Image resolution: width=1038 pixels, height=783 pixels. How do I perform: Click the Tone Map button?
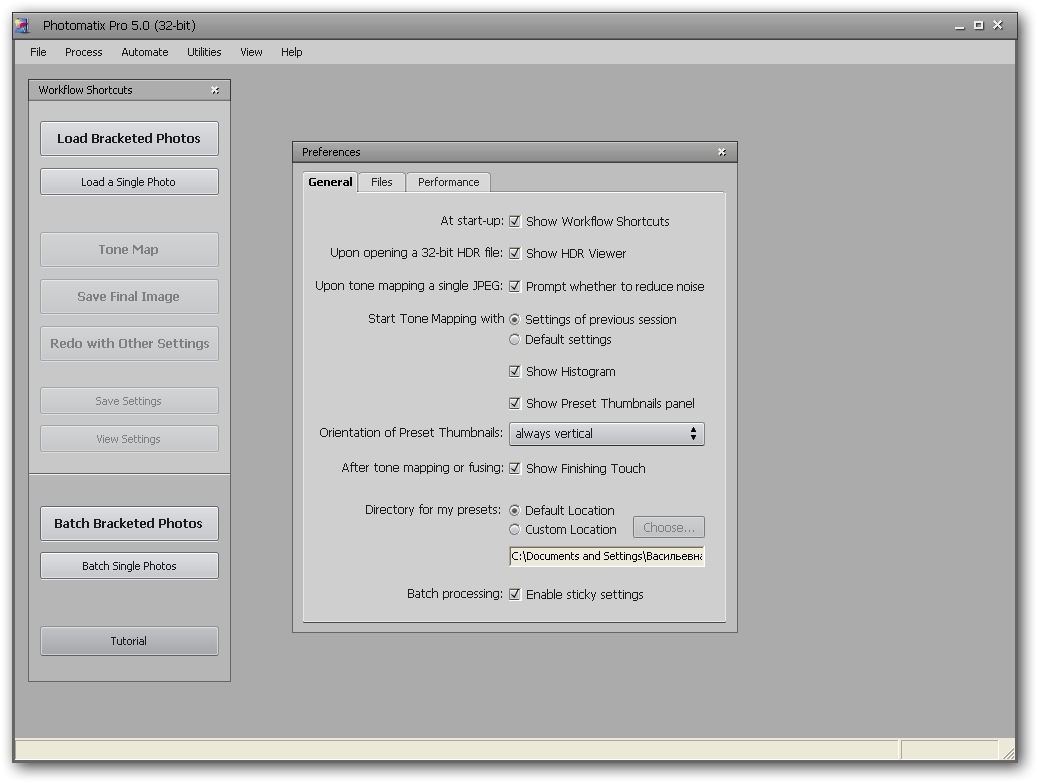pyautogui.click(x=129, y=250)
